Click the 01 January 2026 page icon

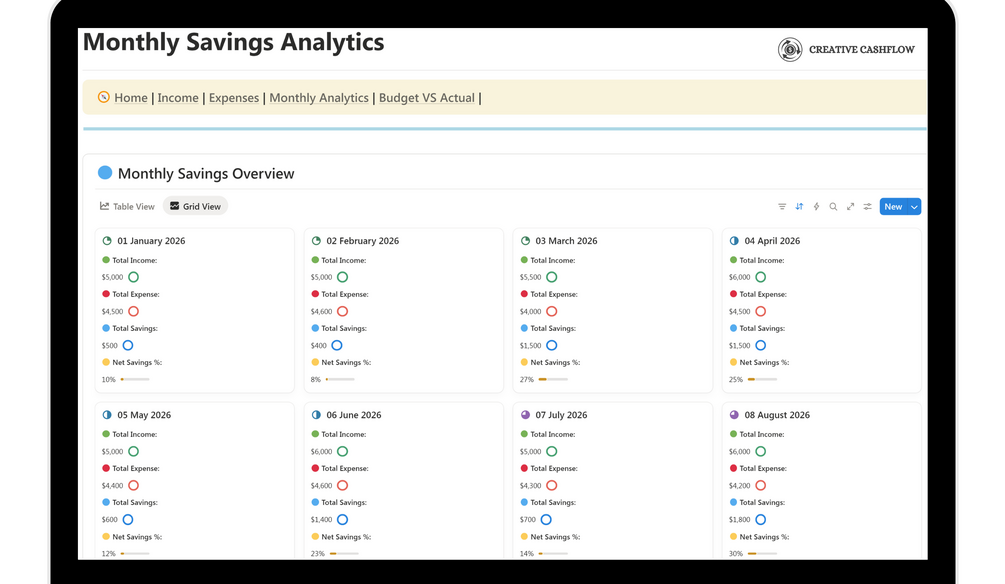pyautogui.click(x=107, y=241)
